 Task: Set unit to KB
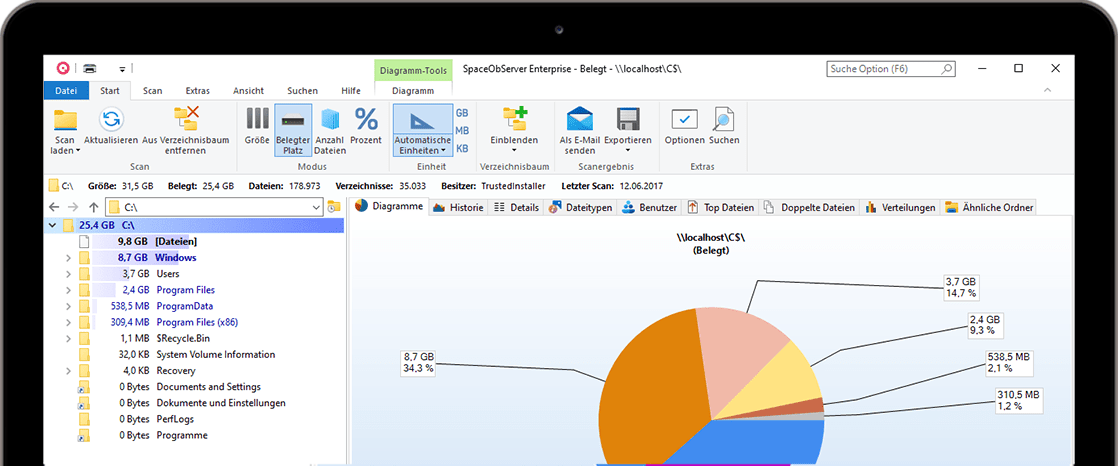[x=462, y=148]
